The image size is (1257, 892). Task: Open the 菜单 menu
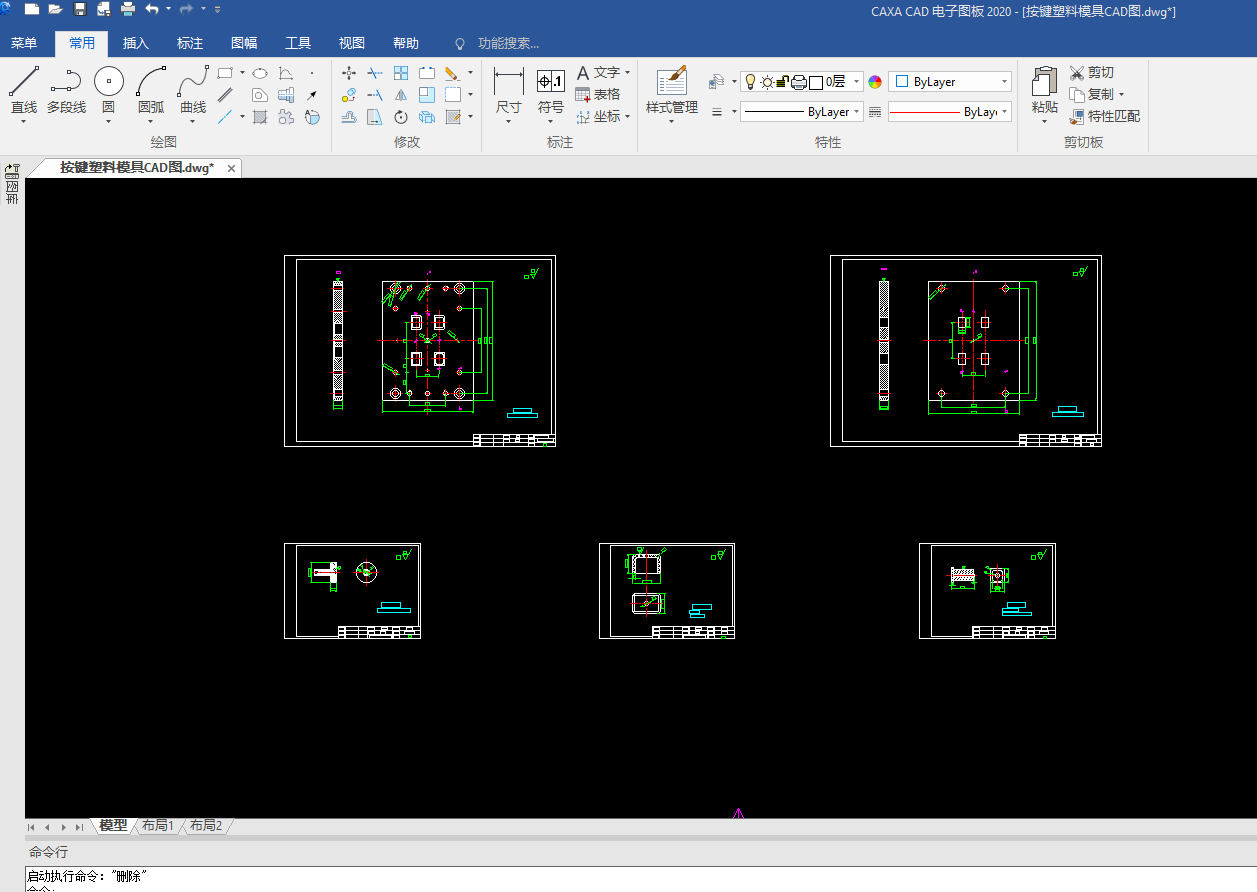click(x=24, y=43)
